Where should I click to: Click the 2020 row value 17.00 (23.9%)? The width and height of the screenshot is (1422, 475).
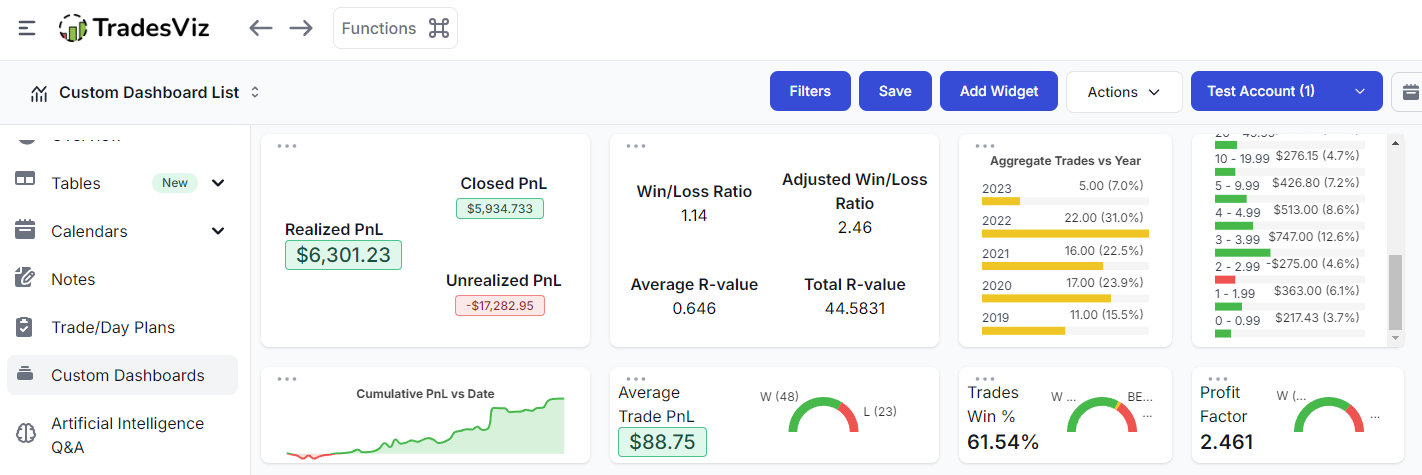coord(1105,283)
